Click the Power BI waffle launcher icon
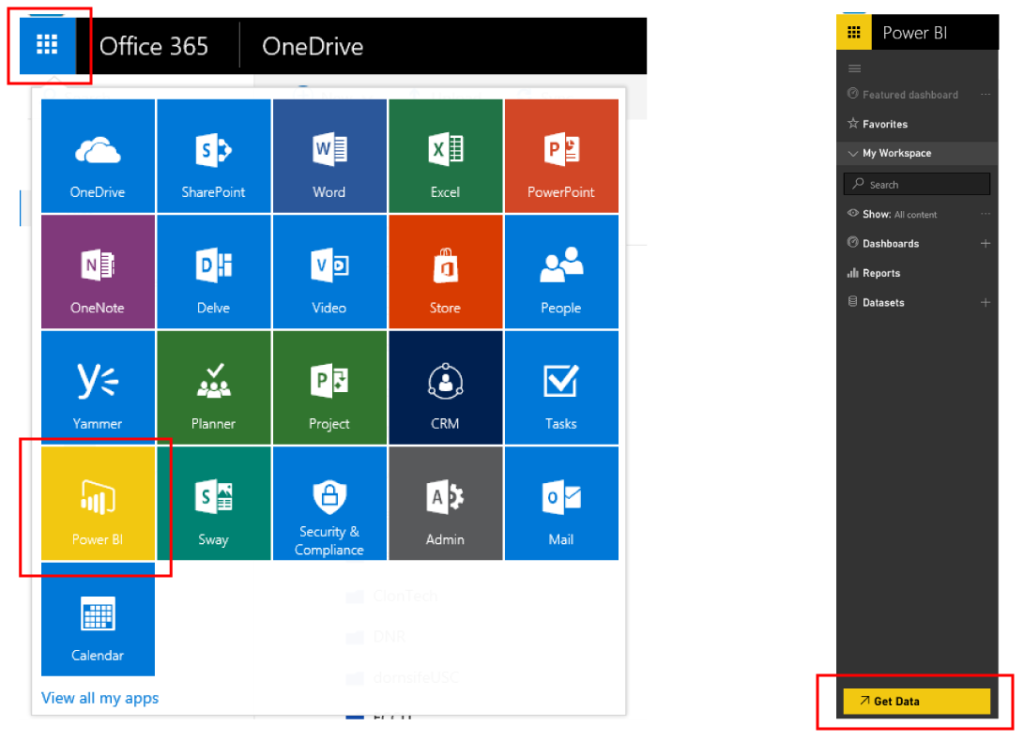 854,32
